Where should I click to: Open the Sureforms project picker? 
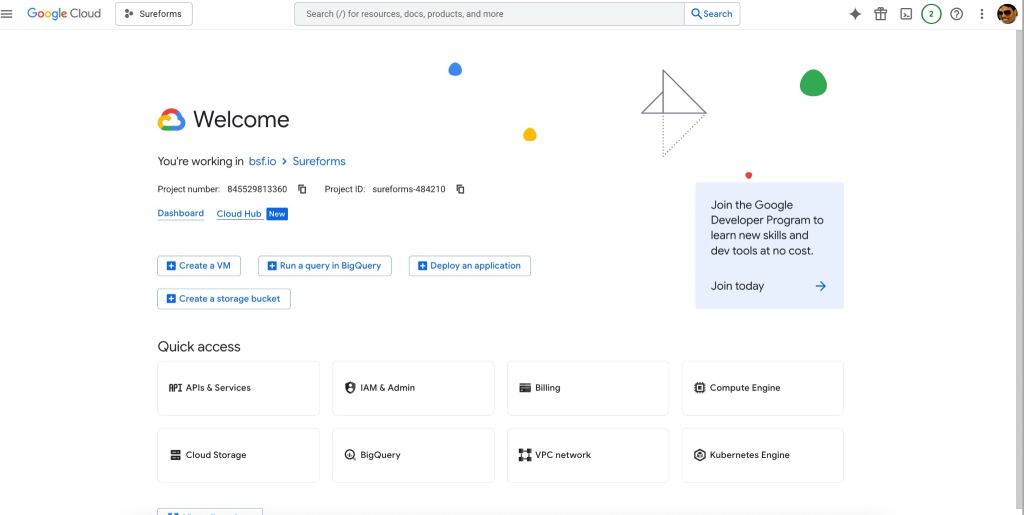click(153, 14)
